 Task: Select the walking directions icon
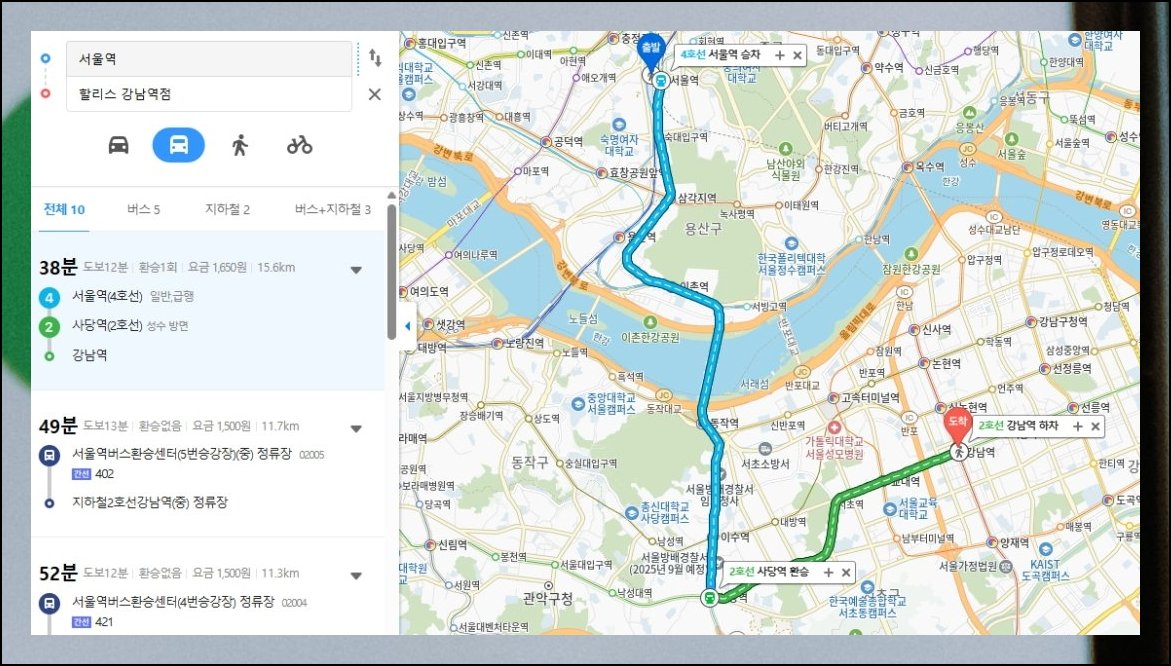coord(239,145)
